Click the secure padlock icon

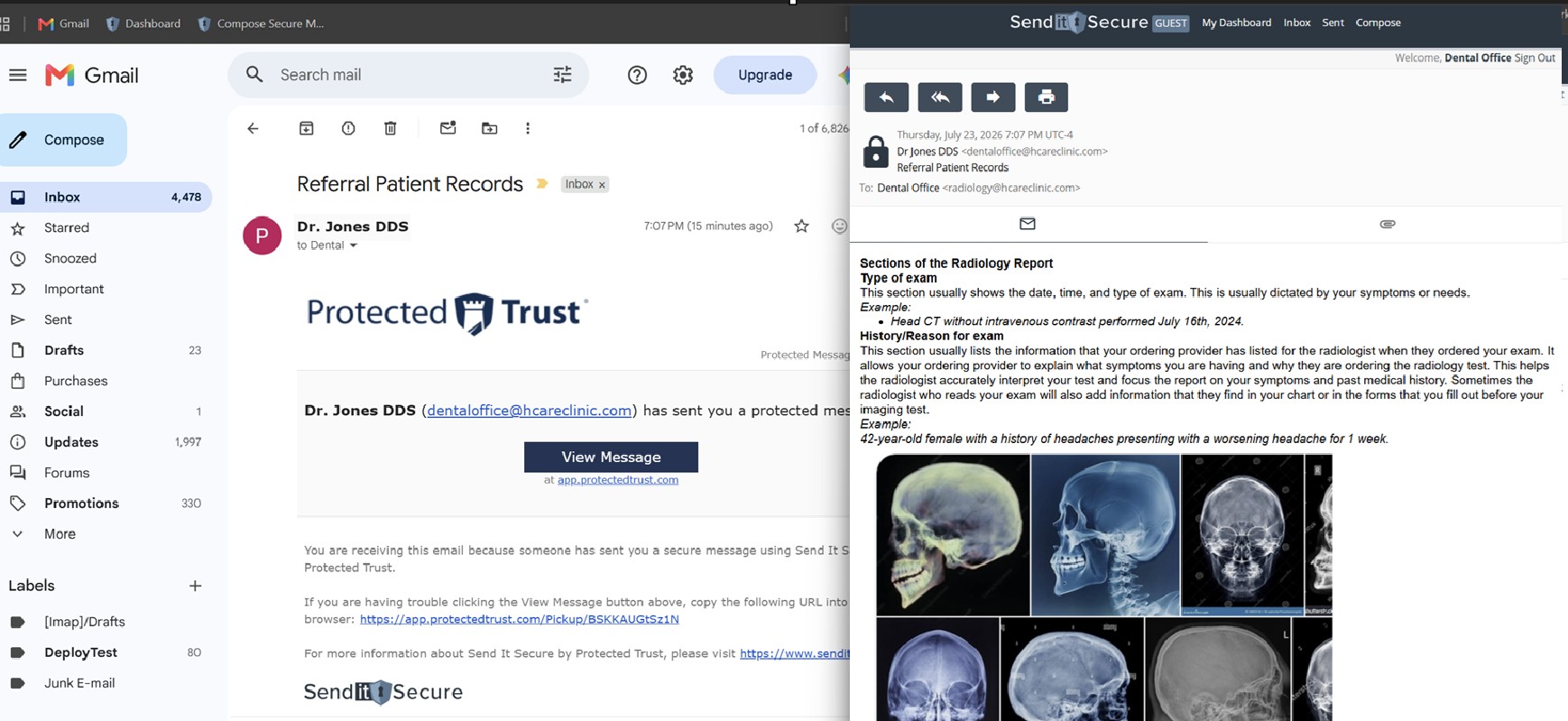[875, 152]
